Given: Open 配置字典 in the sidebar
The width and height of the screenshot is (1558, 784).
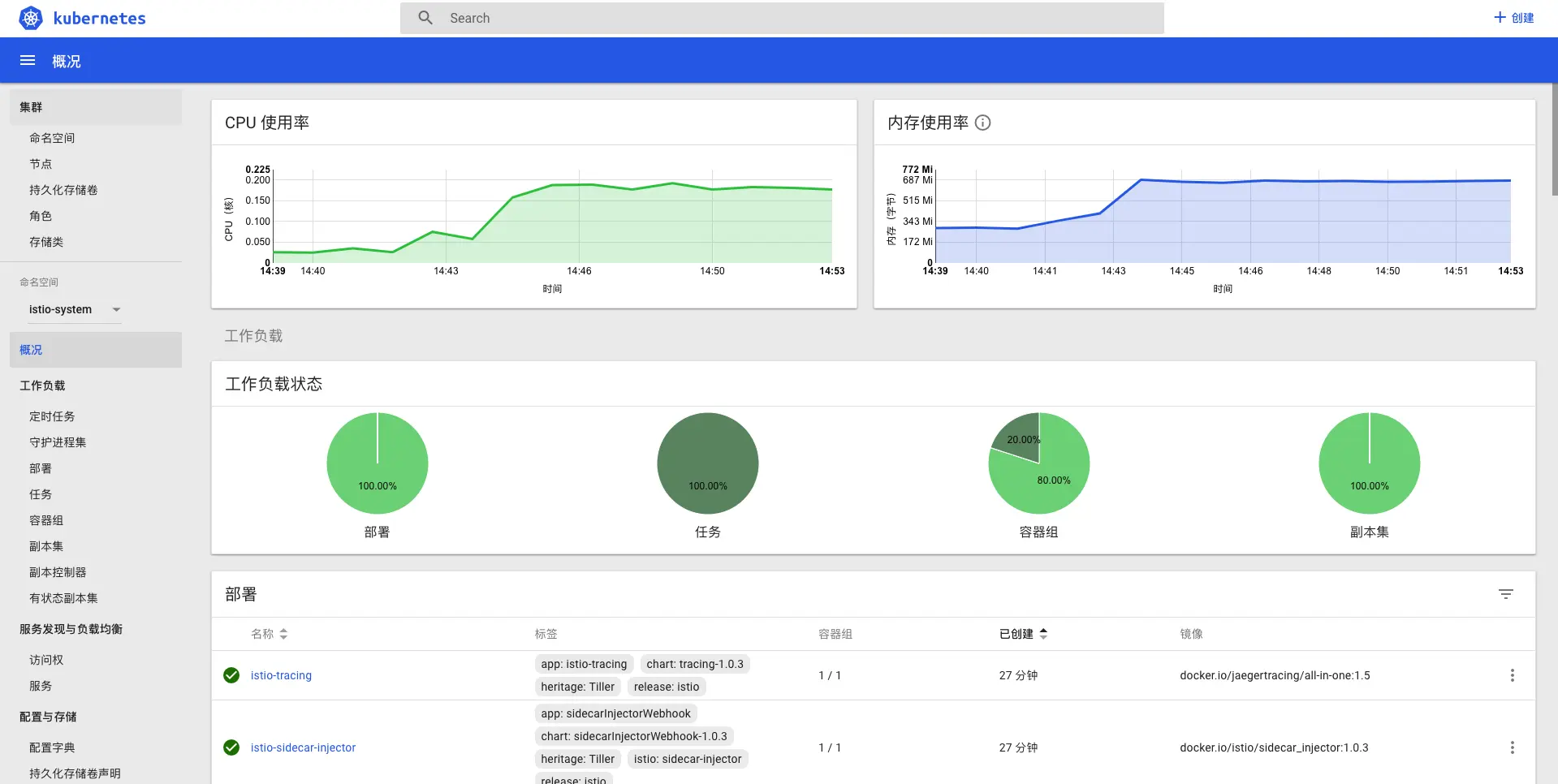Looking at the screenshot, I should 52,747.
